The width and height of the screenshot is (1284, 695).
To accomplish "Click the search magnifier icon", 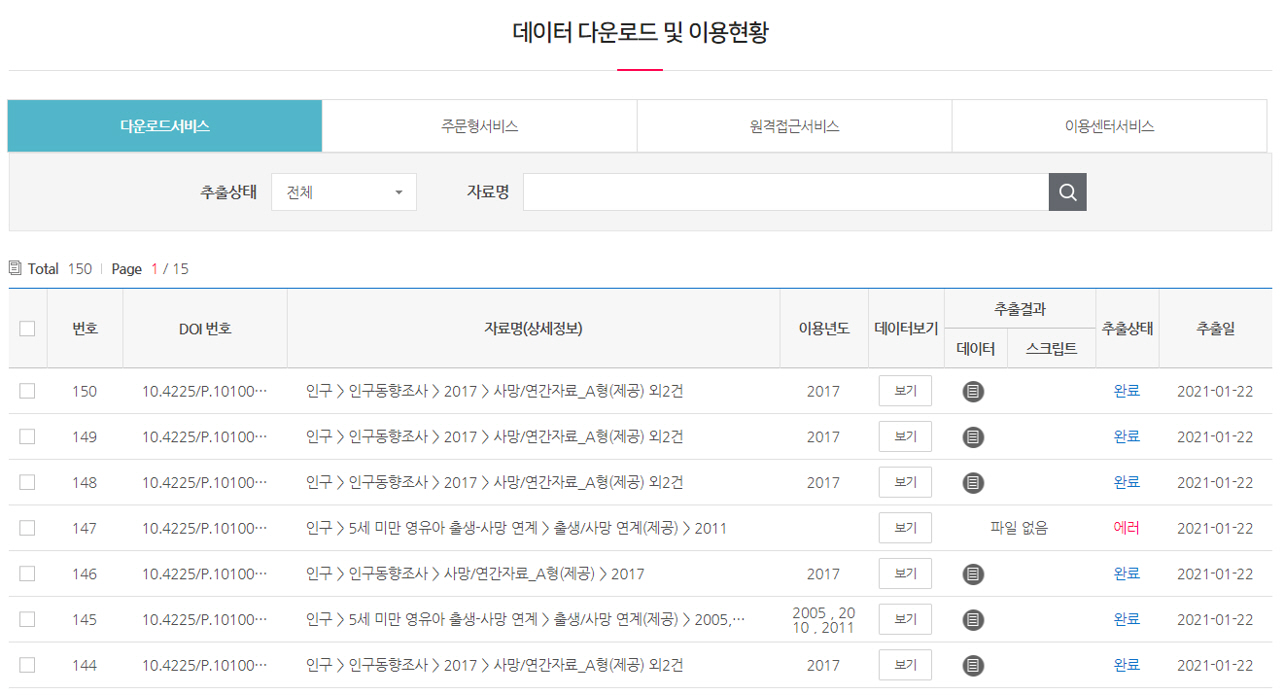I will tap(1067, 192).
